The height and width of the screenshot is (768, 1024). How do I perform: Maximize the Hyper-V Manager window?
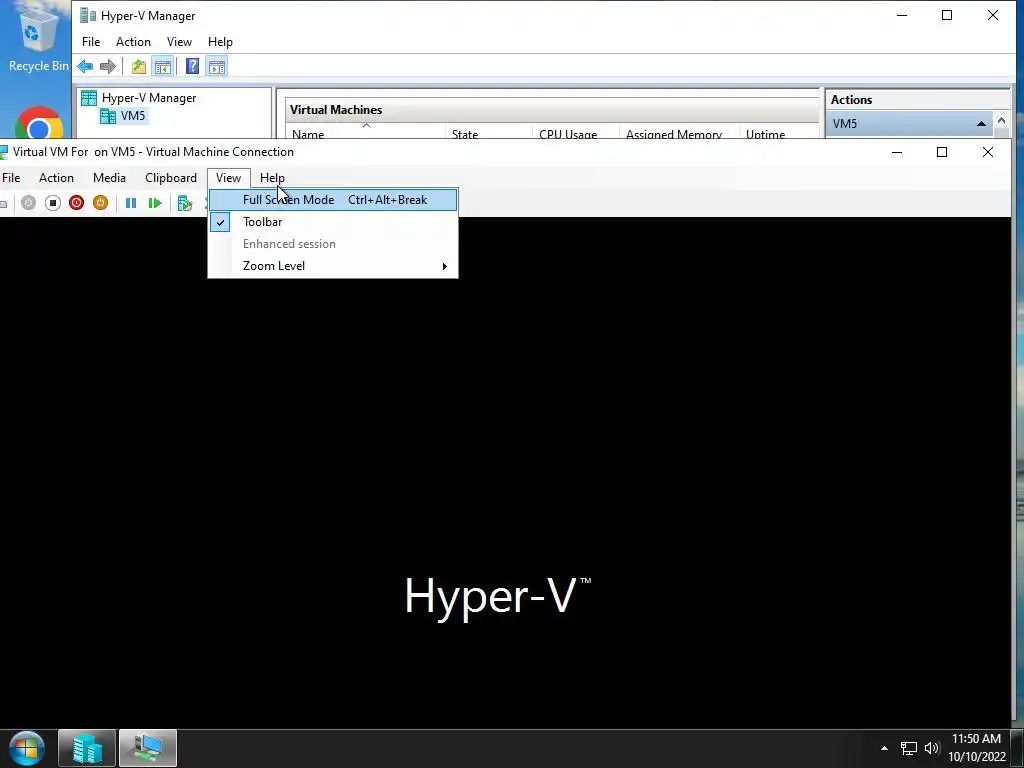click(x=947, y=15)
